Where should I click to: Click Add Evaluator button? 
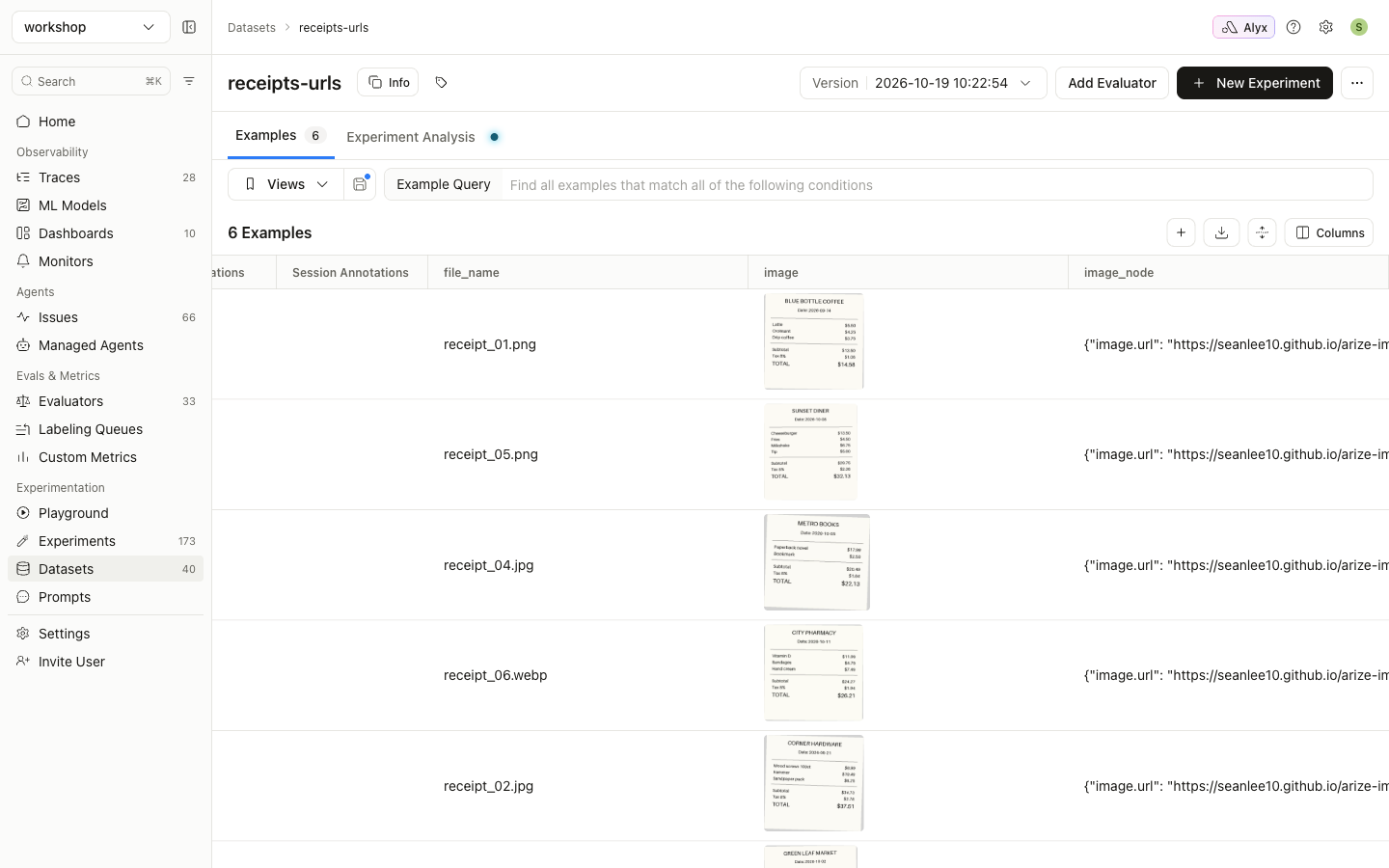pyautogui.click(x=1112, y=83)
